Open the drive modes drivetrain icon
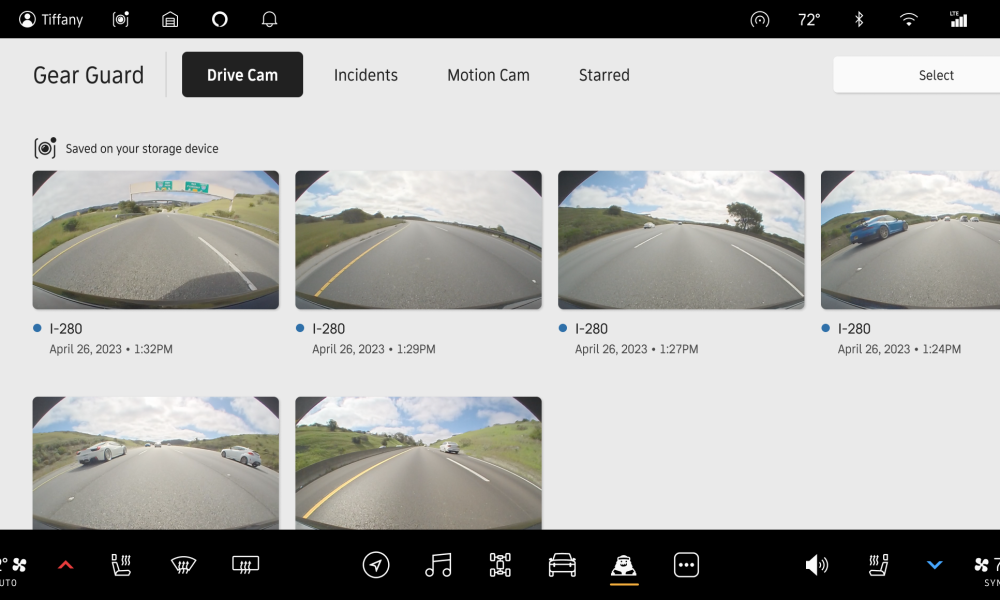1000x600 pixels. point(500,565)
